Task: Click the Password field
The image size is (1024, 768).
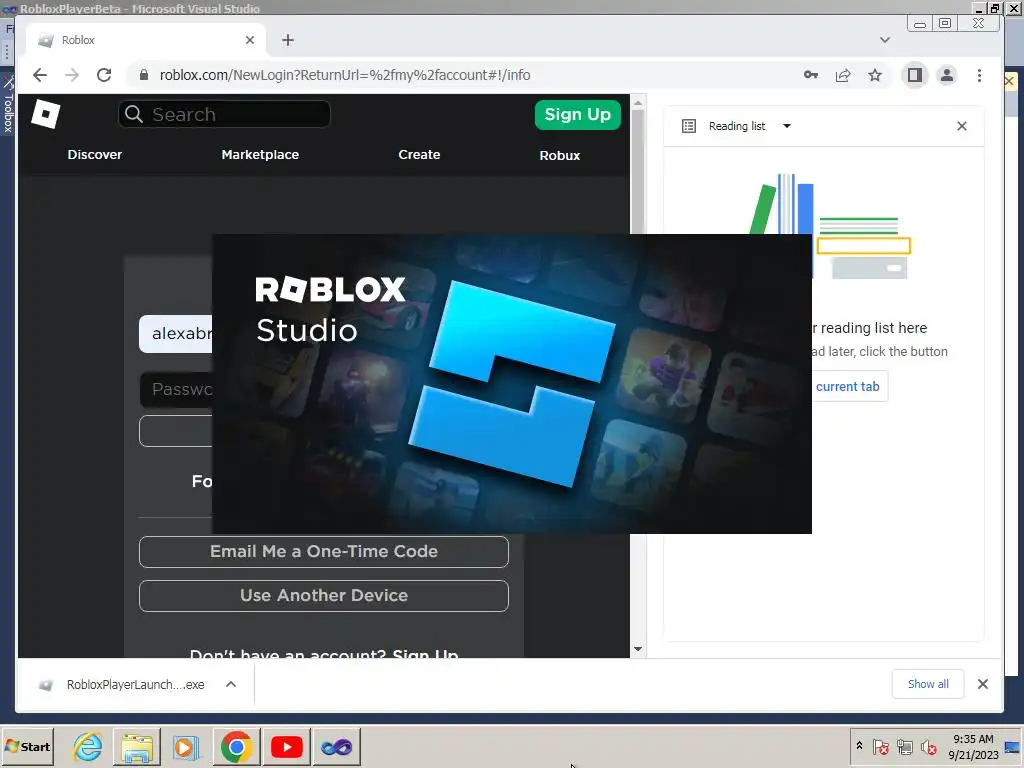Action: pyautogui.click(x=176, y=389)
